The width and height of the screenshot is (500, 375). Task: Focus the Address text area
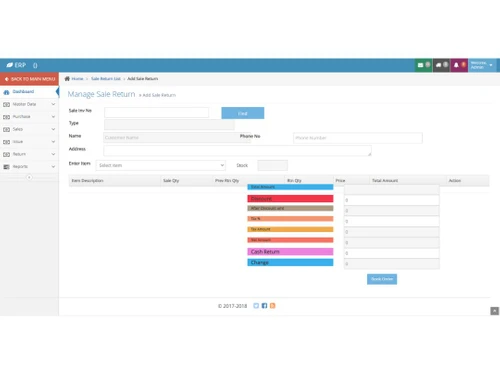pyautogui.click(x=237, y=151)
